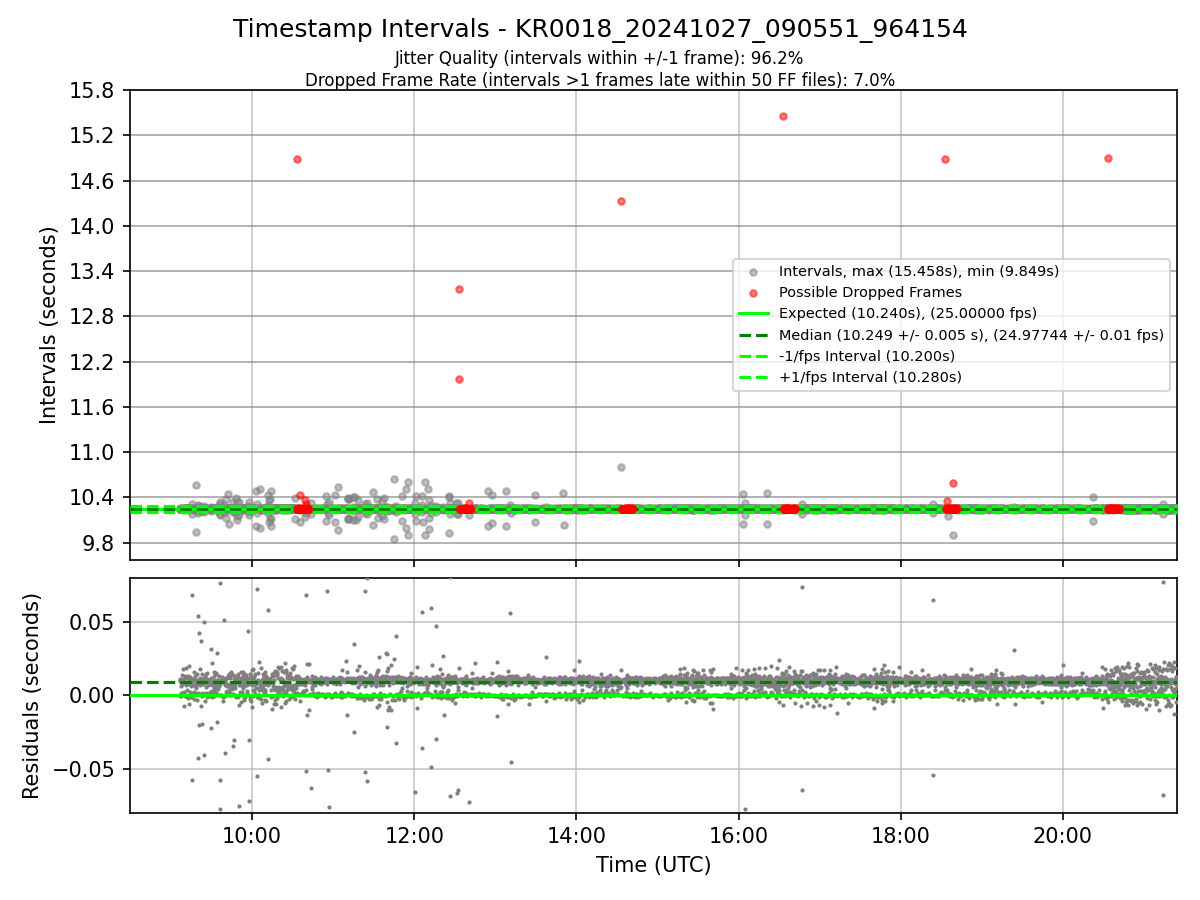Viewport: 1200px width, 900px height.
Task: Click the red dropped-frame point near 12:30 at 13.2 seconds
Action: pyautogui.click(x=459, y=289)
